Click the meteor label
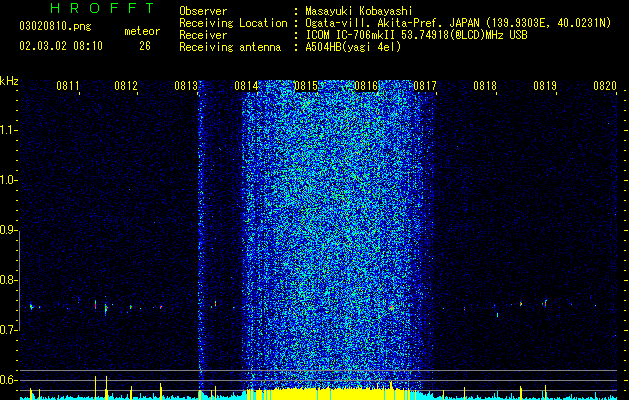629x400 pixels. tap(142, 31)
